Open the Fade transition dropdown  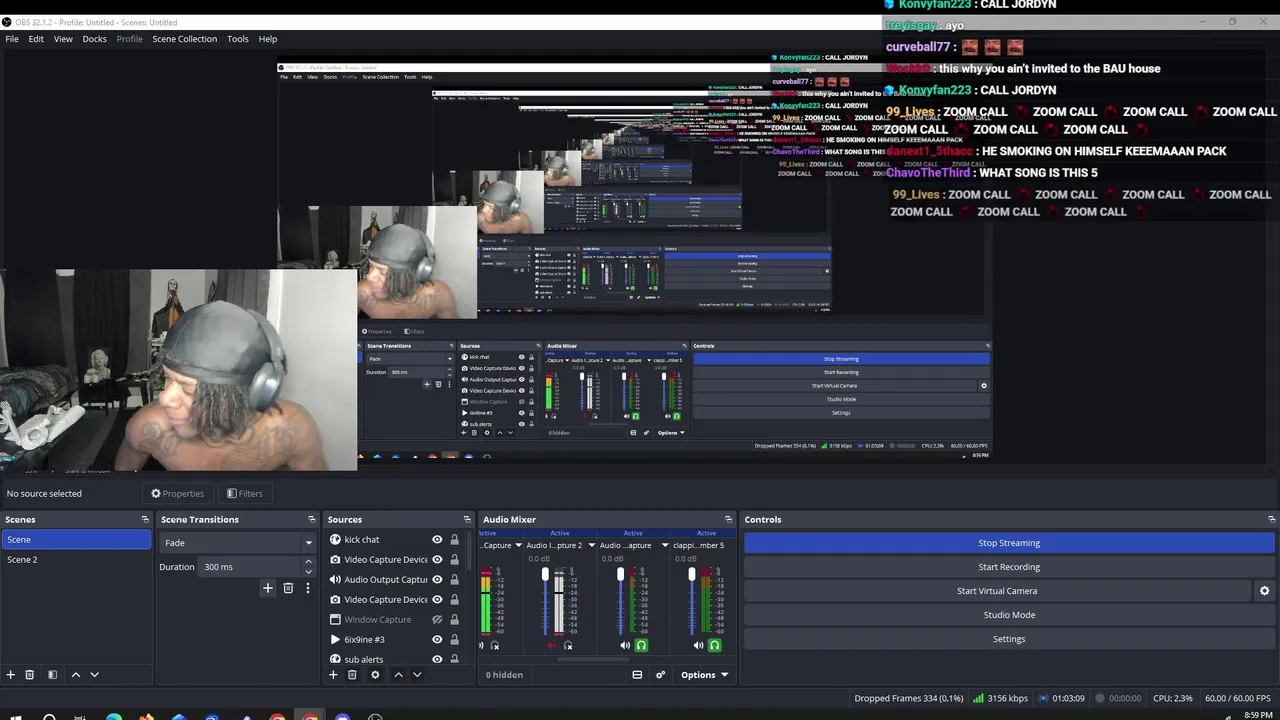238,543
